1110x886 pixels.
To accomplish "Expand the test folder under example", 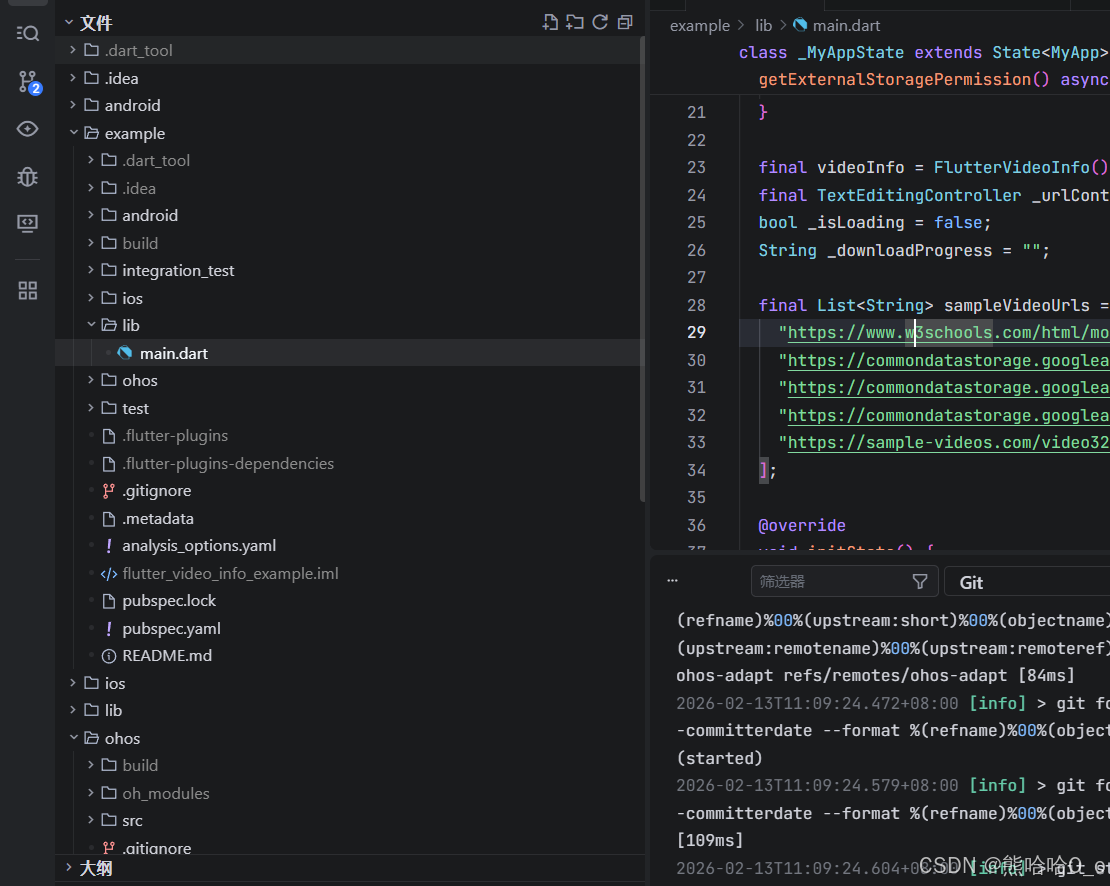I will (91, 408).
